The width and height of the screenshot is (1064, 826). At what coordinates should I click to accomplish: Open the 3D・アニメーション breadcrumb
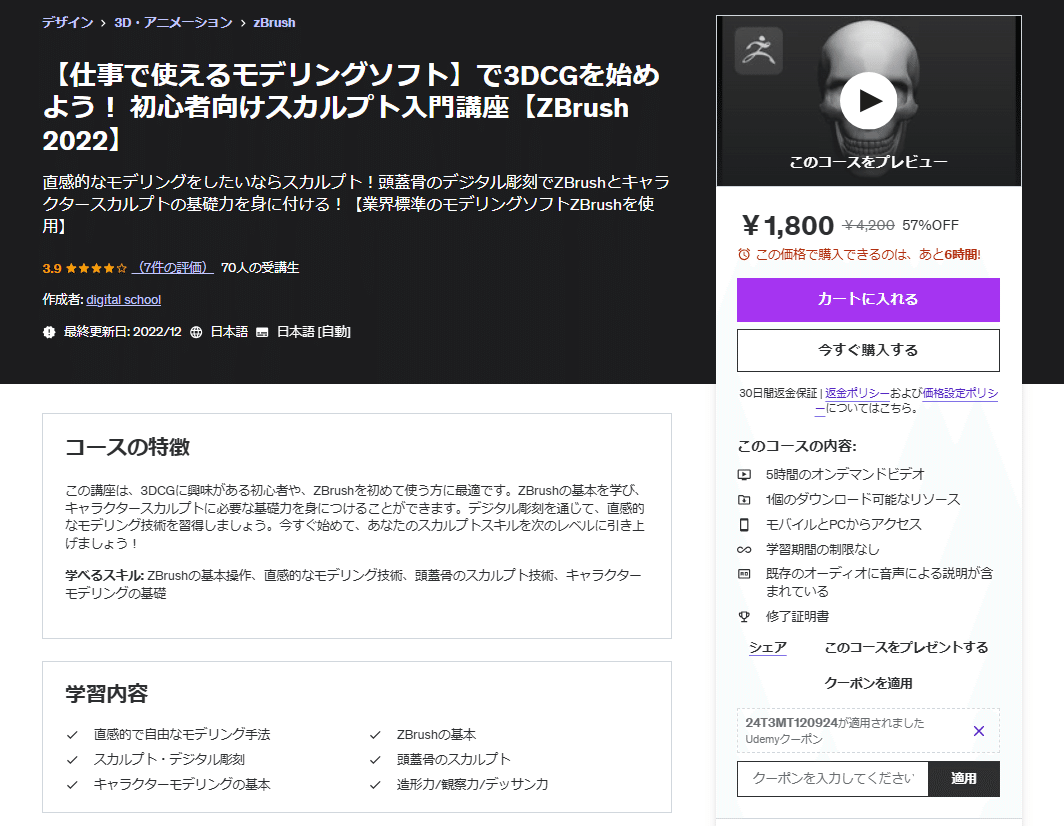(x=173, y=22)
